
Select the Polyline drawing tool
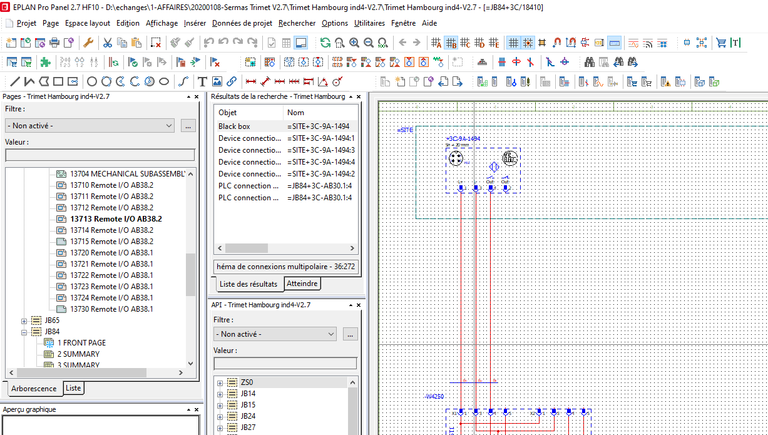tap(29, 81)
